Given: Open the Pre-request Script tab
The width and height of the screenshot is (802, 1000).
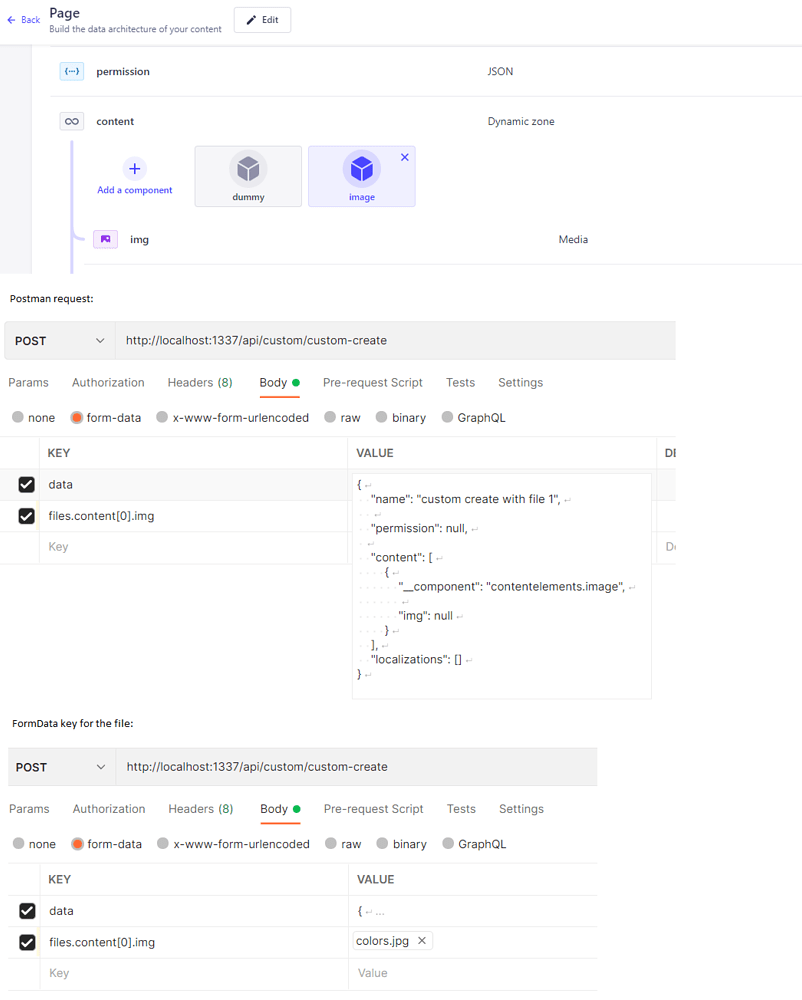Looking at the screenshot, I should click(x=372, y=382).
